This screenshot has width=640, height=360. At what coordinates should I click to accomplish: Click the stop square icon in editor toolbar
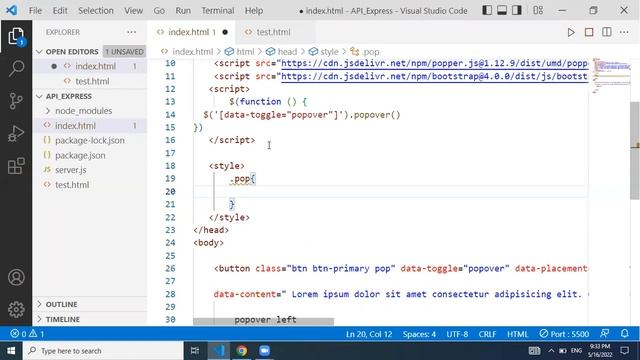click(x=589, y=32)
